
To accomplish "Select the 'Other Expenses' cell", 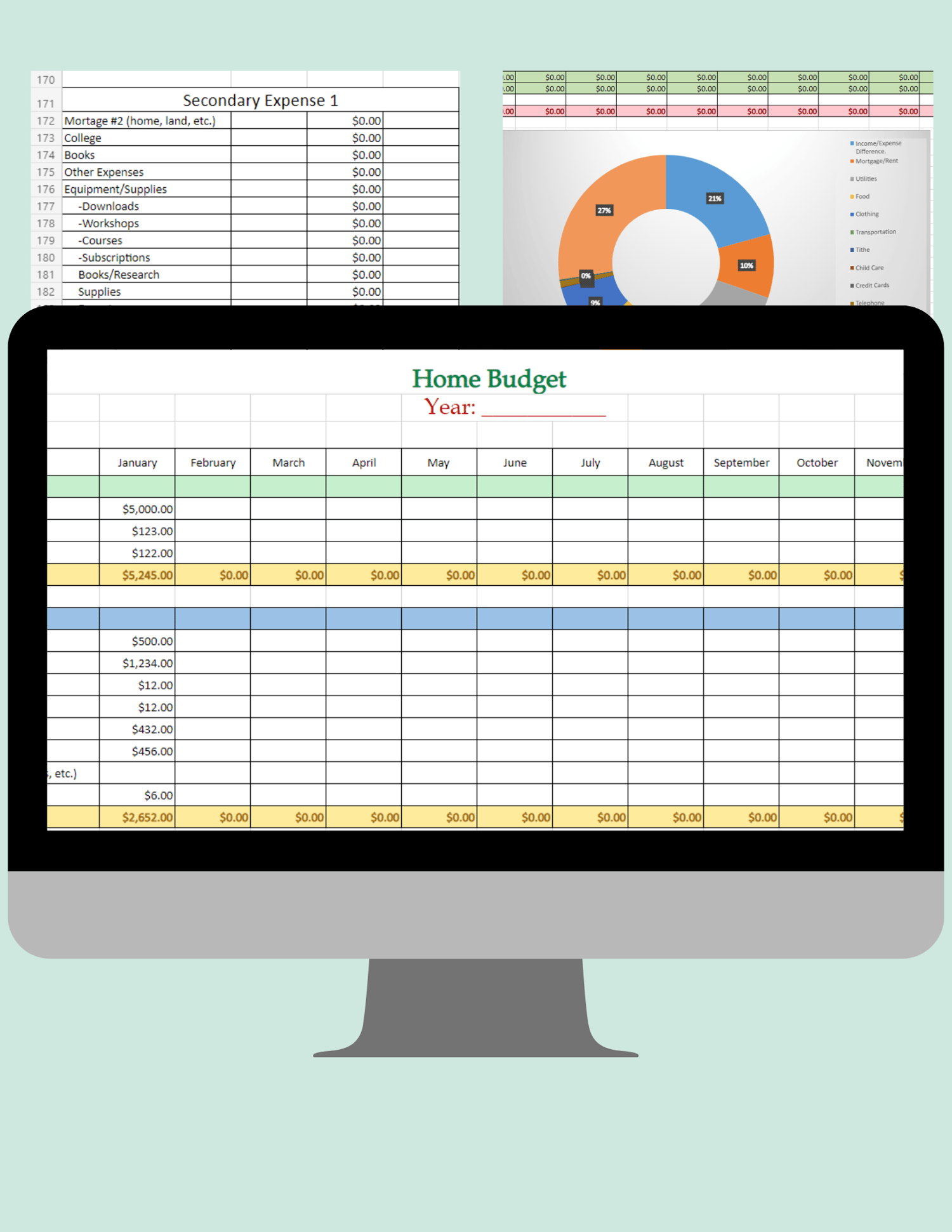I will [147, 172].
